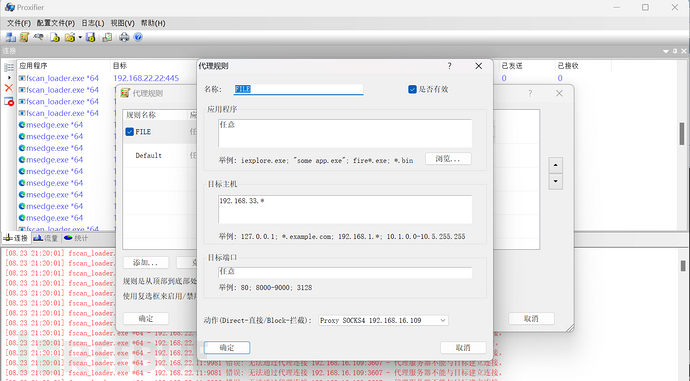Move rule down with the down arrow button

click(x=555, y=181)
